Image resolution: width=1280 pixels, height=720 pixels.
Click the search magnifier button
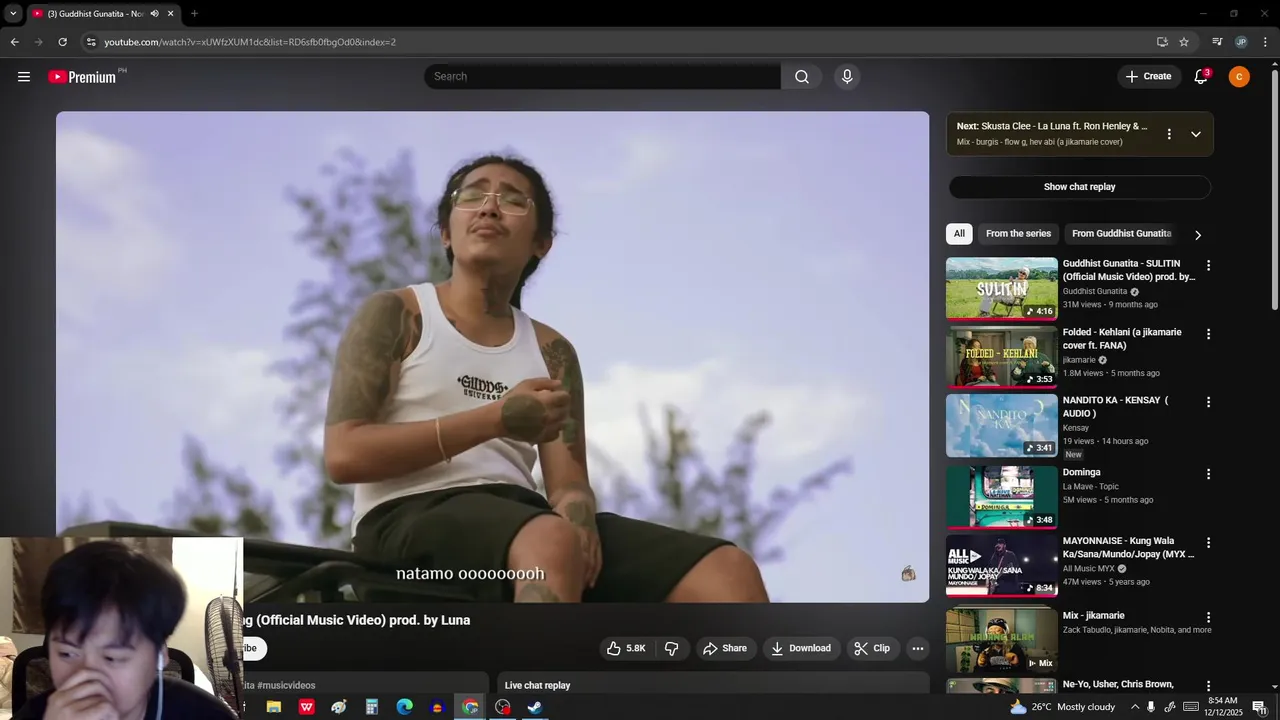tap(802, 77)
